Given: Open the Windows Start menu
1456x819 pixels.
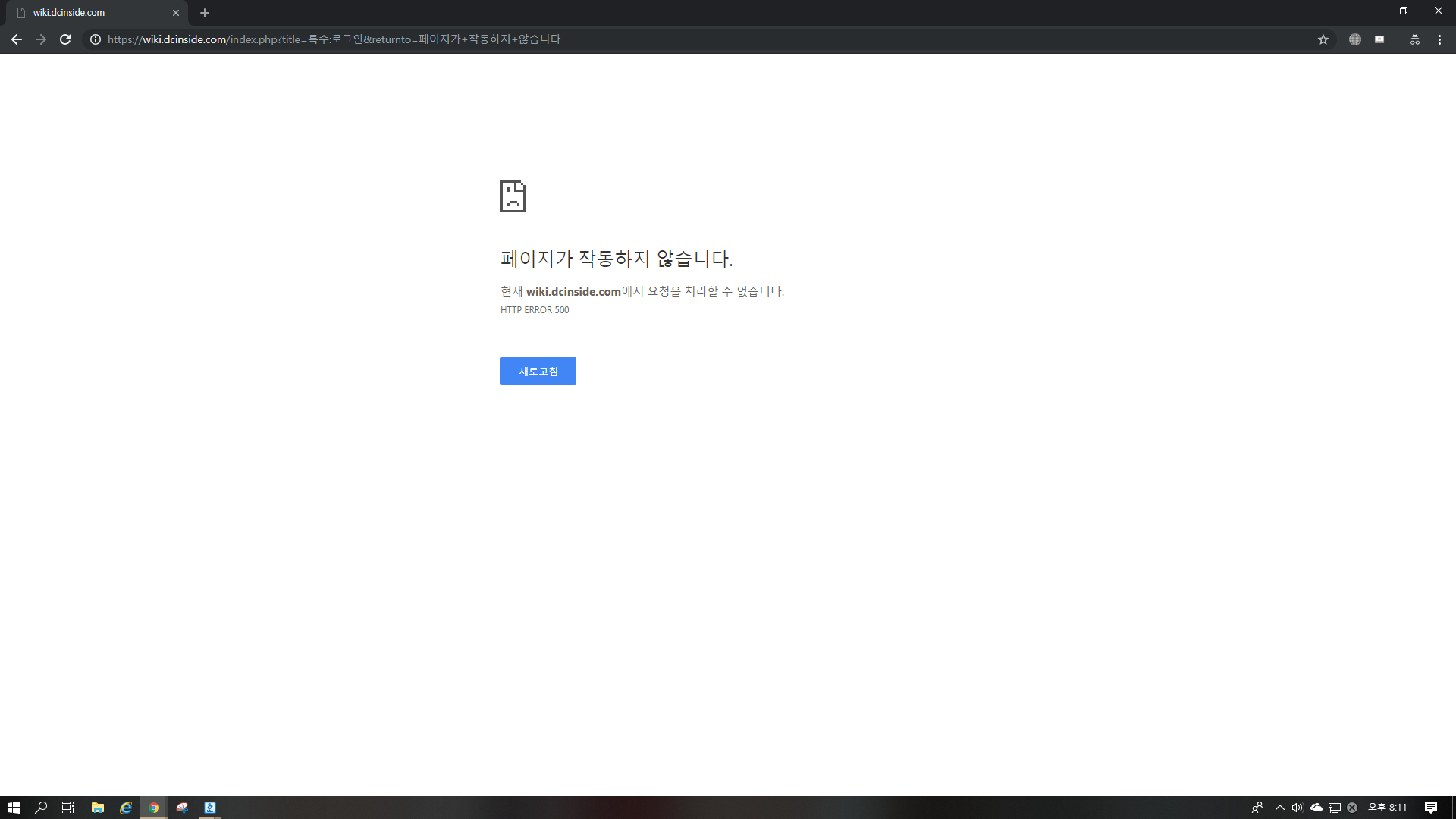Looking at the screenshot, I should 13,808.
